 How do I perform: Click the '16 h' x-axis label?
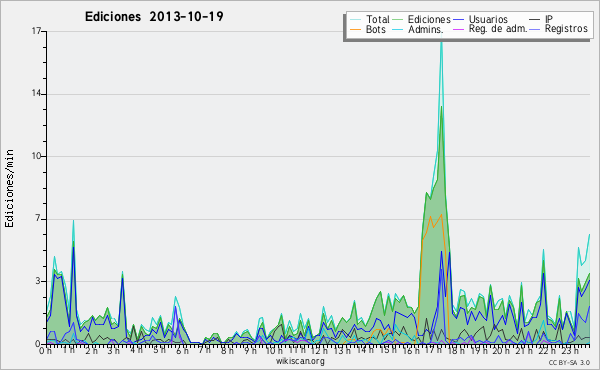coord(411,350)
